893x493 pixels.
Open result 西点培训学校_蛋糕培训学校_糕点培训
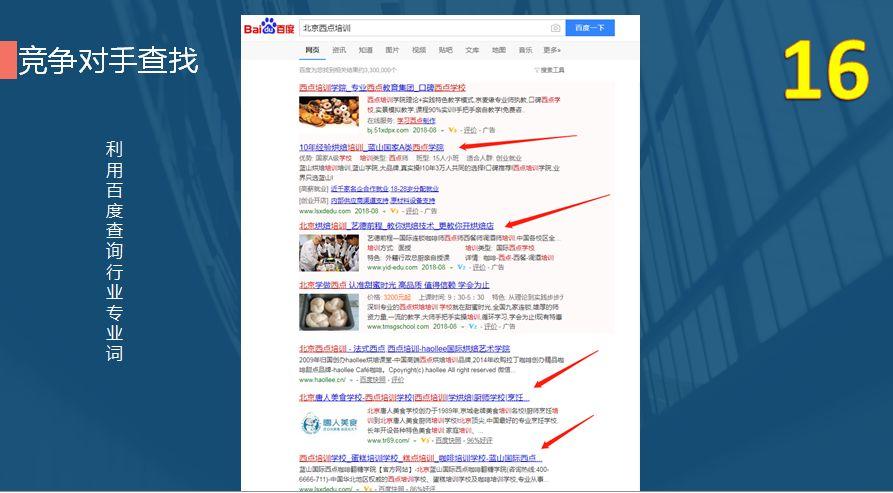(x=420, y=458)
